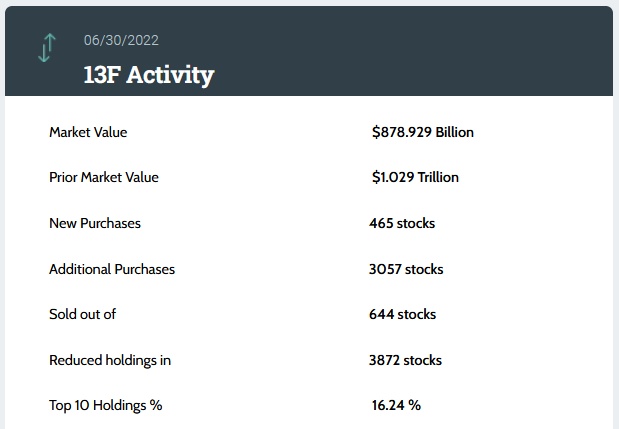
Task: Open the 465 stocks value
Action: (402, 223)
